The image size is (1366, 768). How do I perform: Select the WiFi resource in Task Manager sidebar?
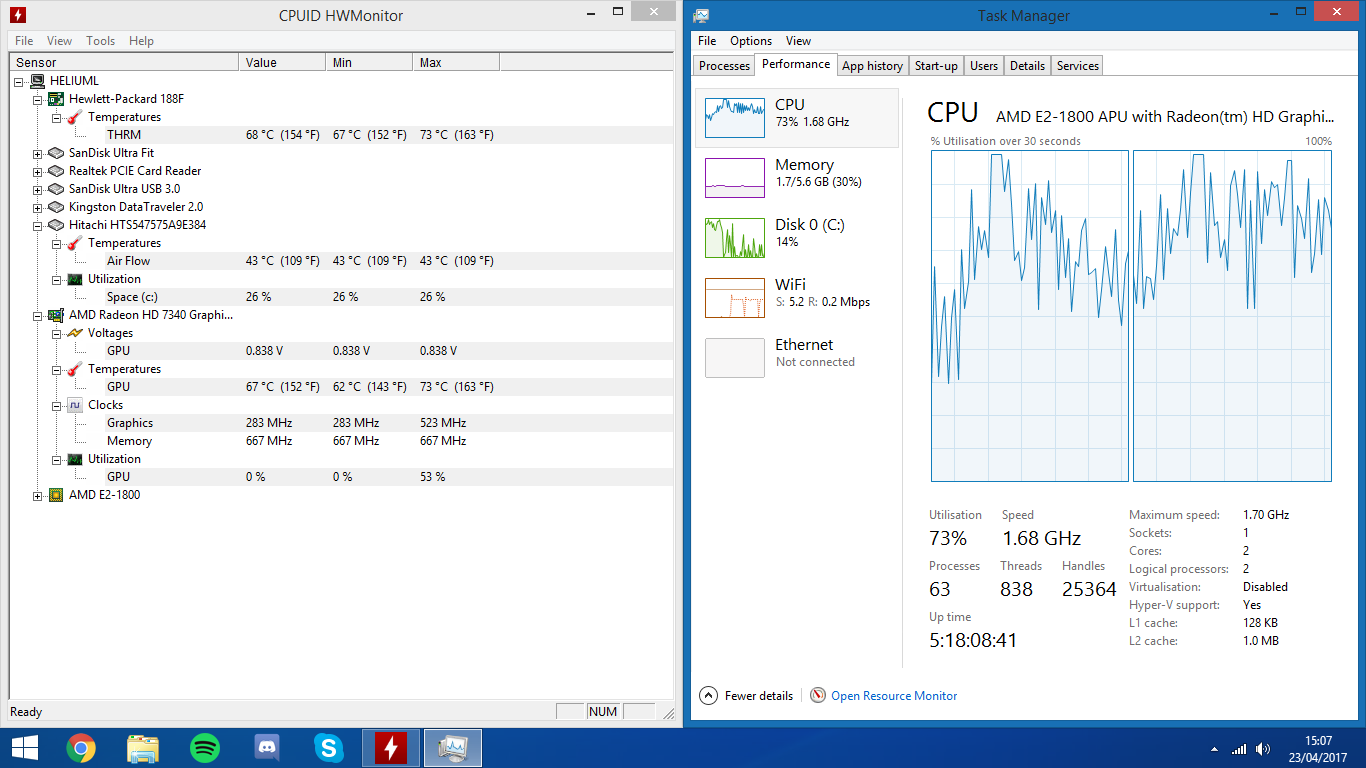797,298
